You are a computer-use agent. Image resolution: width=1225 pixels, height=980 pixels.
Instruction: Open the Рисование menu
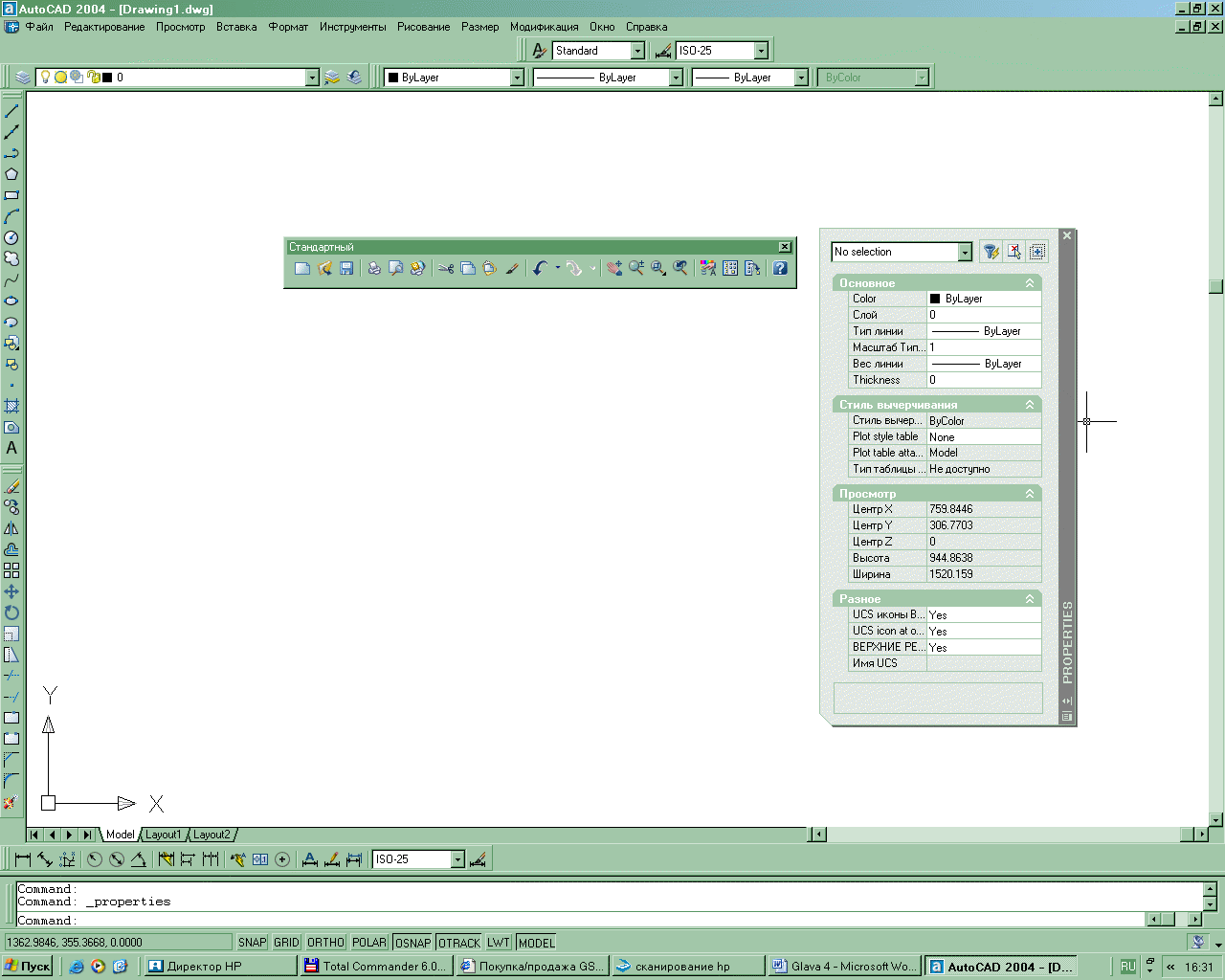[423, 27]
